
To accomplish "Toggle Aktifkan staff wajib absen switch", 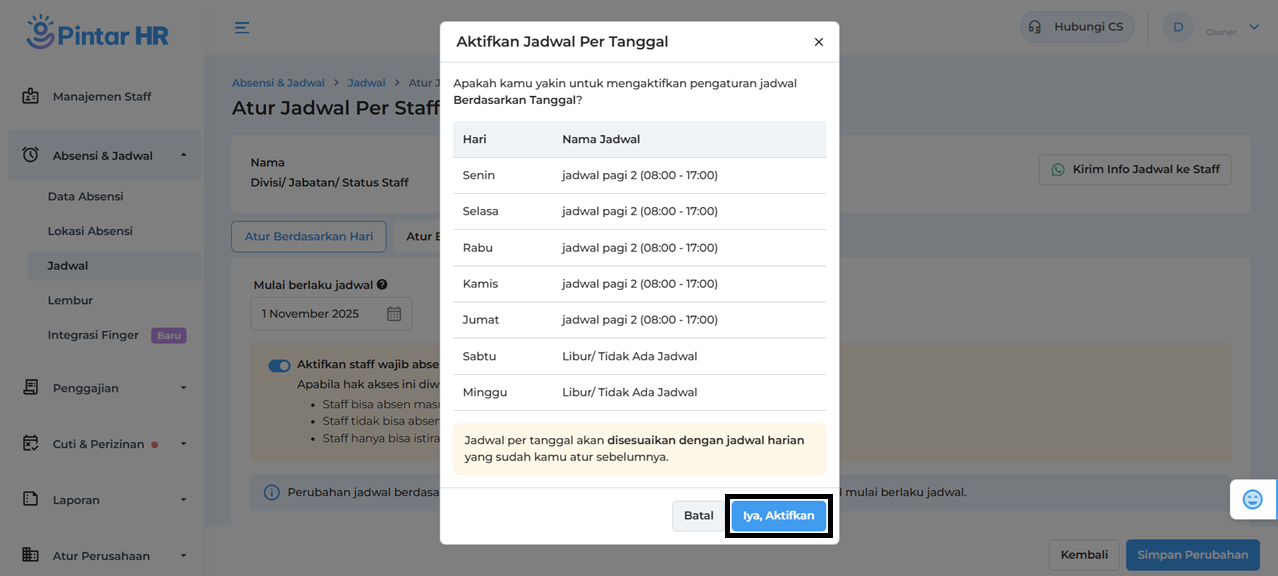I will tap(279, 366).
